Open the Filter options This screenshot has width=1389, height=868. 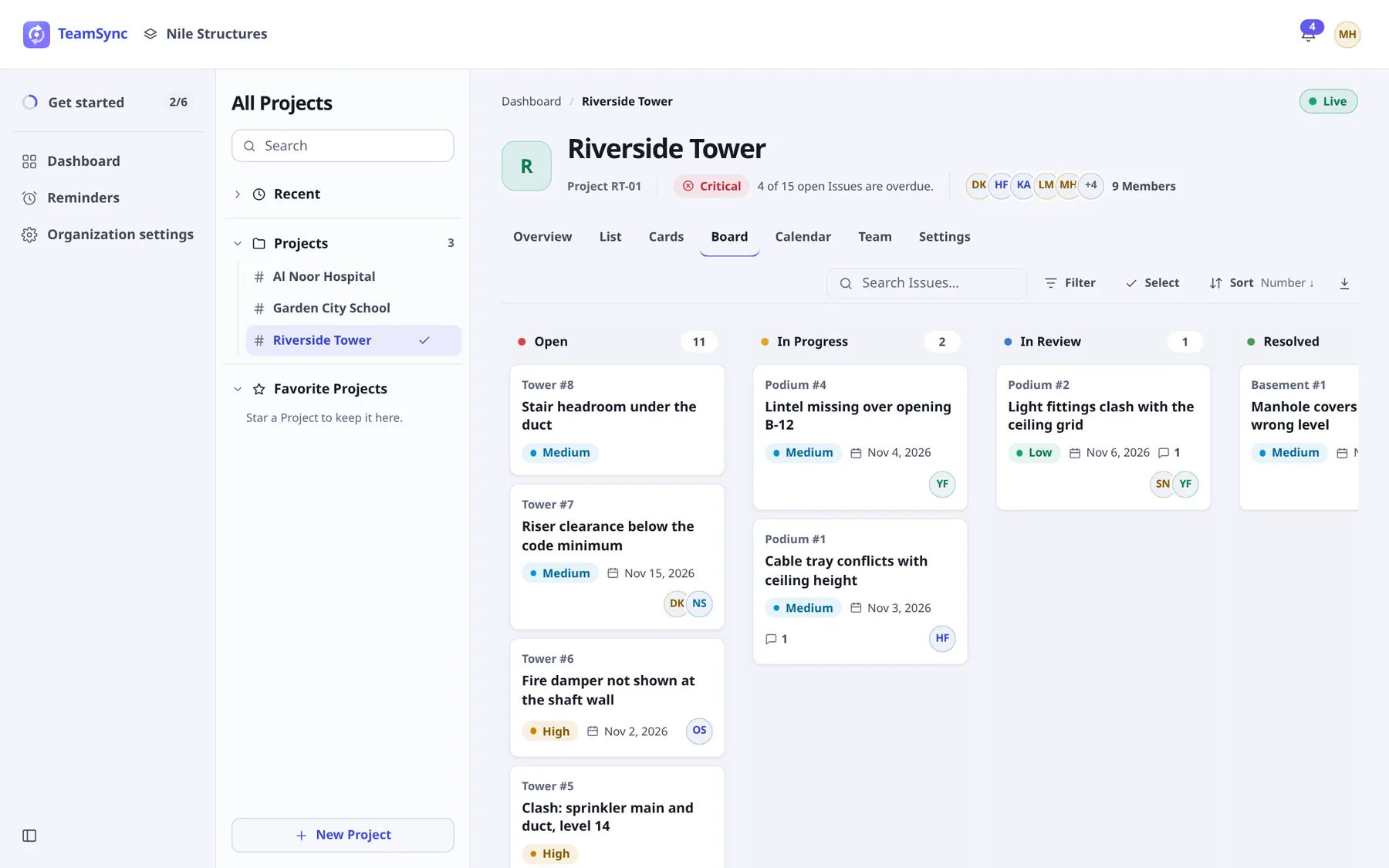[1070, 283]
